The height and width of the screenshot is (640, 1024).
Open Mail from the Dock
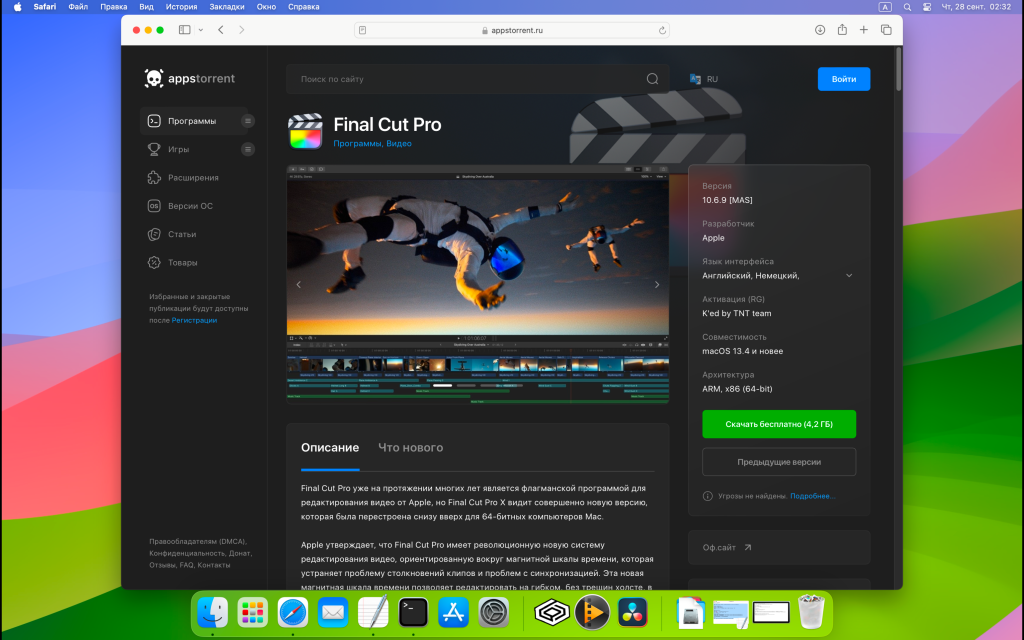click(x=333, y=613)
